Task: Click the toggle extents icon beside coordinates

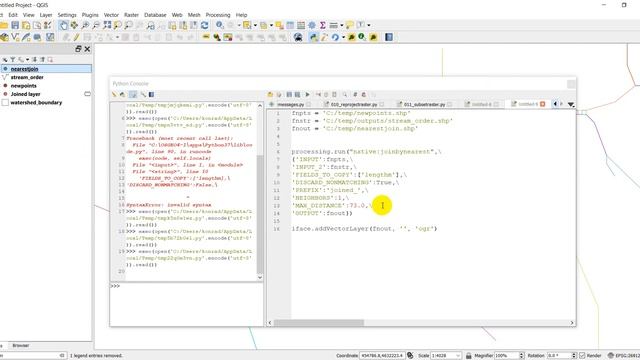Action: [410, 356]
